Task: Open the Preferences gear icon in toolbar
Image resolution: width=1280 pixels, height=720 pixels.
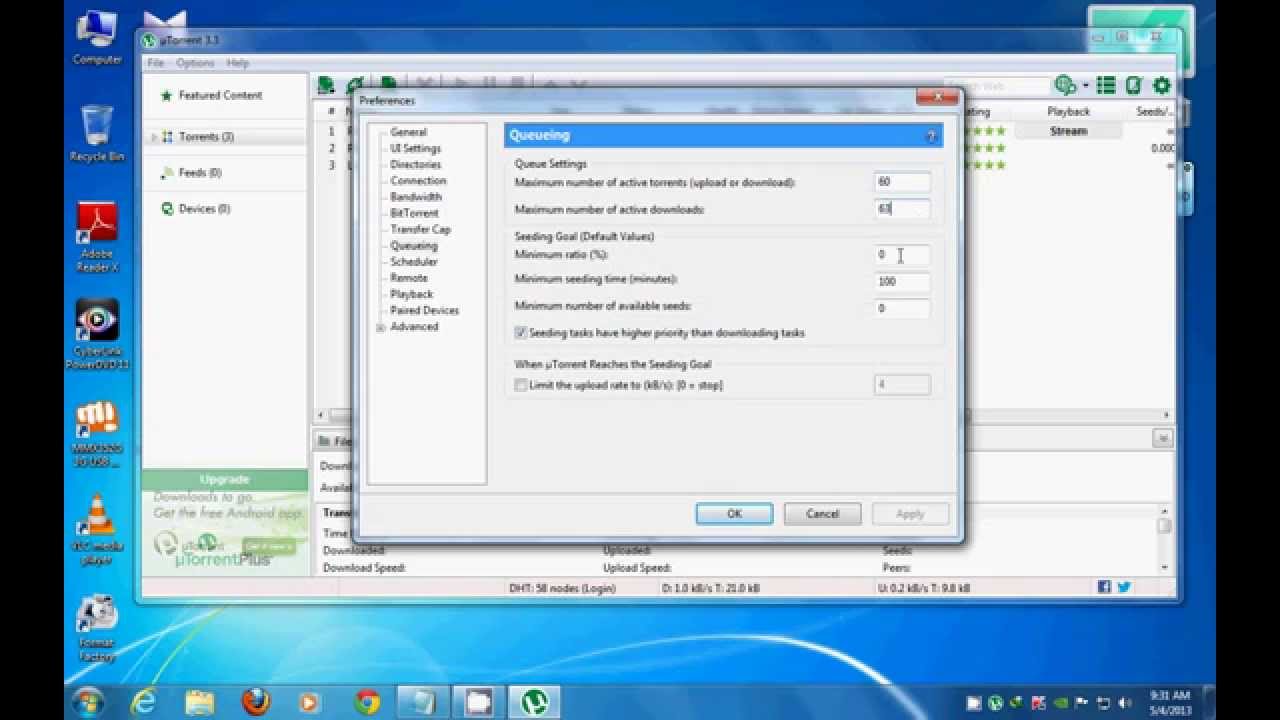Action: (1162, 86)
